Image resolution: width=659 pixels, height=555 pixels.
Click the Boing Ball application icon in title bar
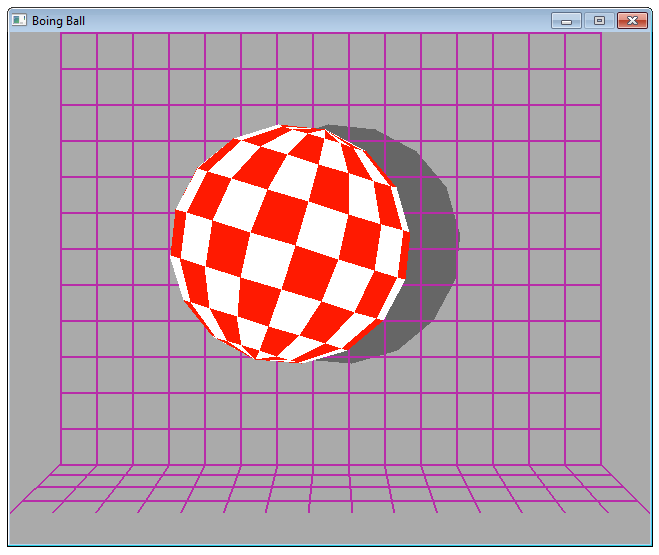pyautogui.click(x=19, y=20)
